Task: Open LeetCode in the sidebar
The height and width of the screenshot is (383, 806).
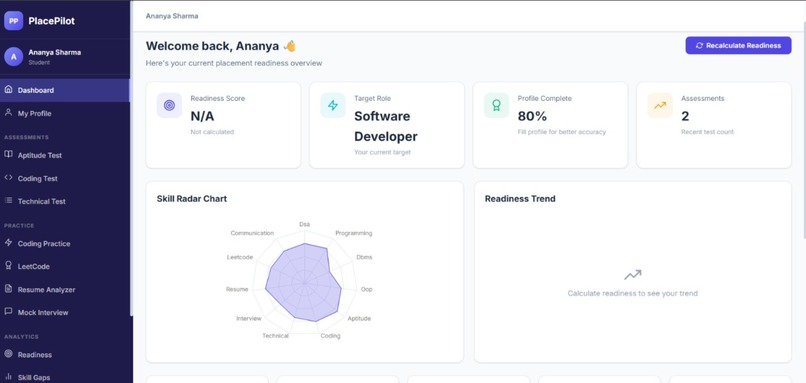Action: point(65,266)
